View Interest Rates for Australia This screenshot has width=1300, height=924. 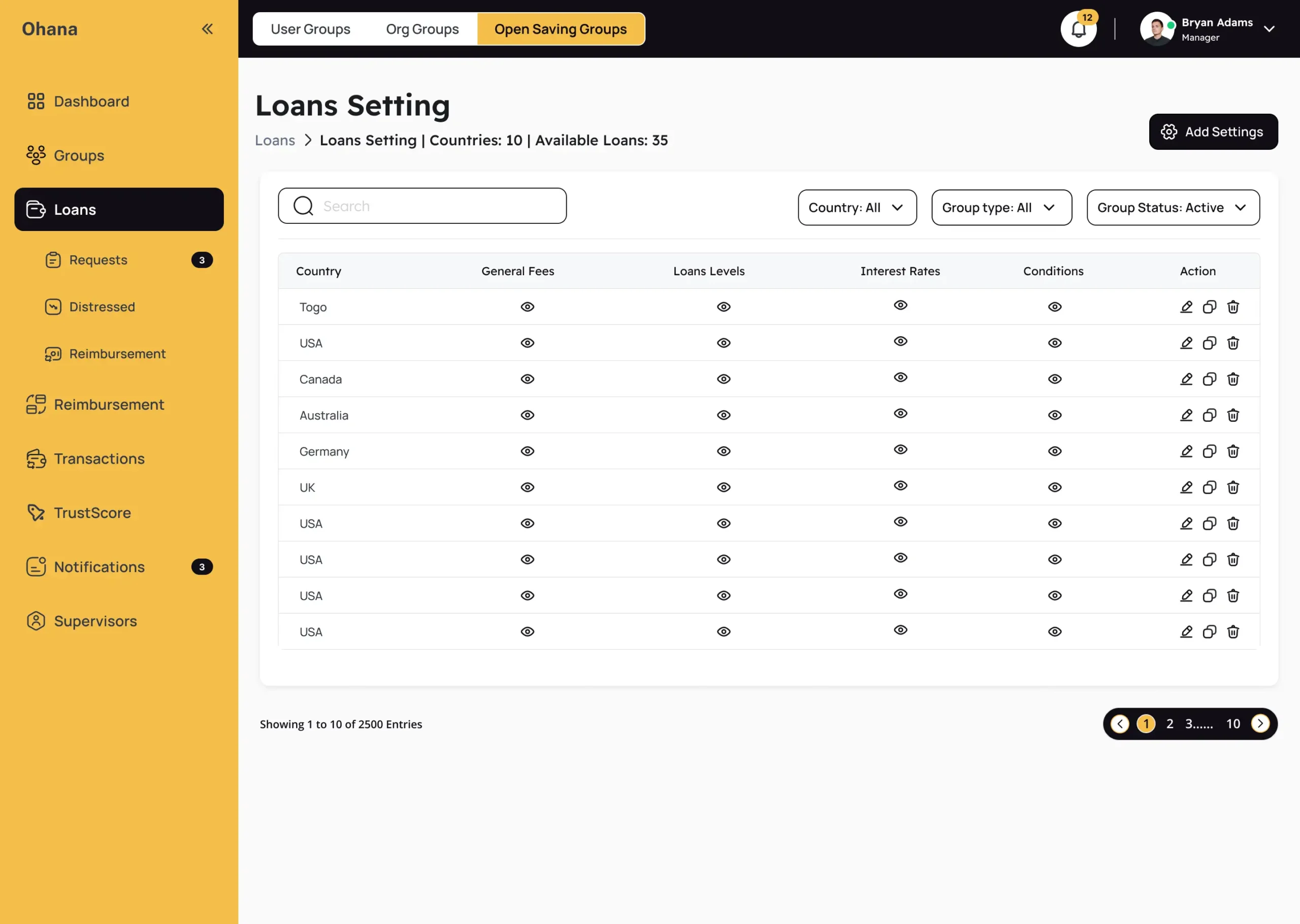point(900,414)
